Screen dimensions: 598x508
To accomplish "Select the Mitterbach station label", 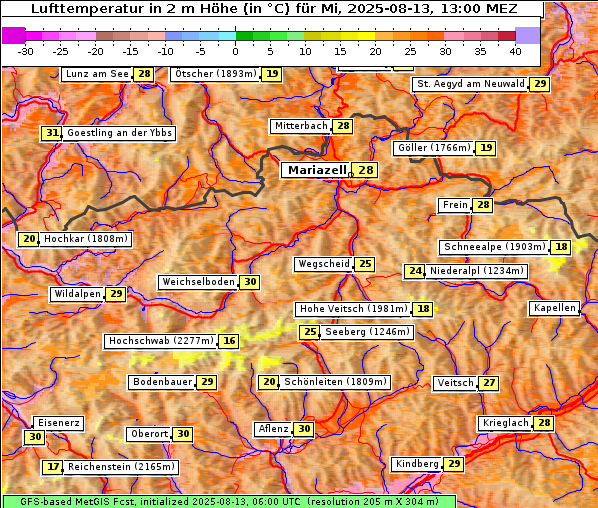I will pos(301,126).
